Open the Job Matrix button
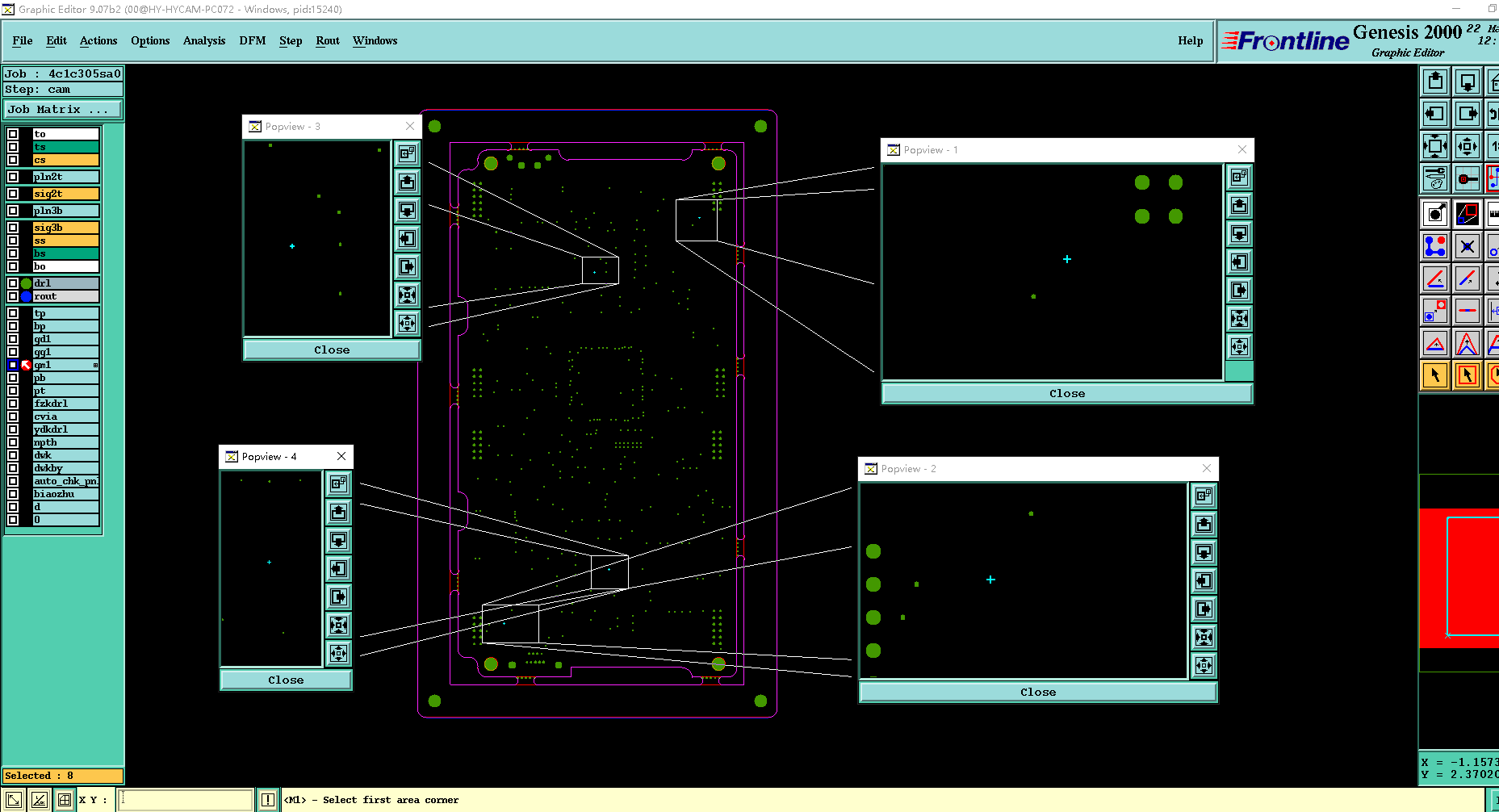The height and width of the screenshot is (812, 1499). pos(63,109)
